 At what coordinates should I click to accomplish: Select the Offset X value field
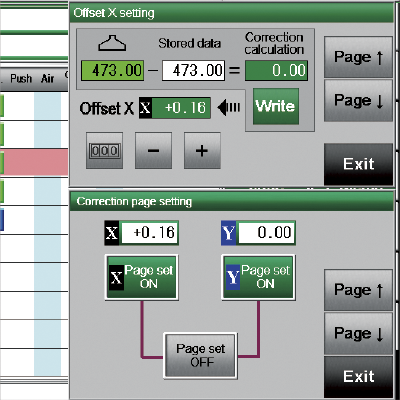[x=175, y=108]
